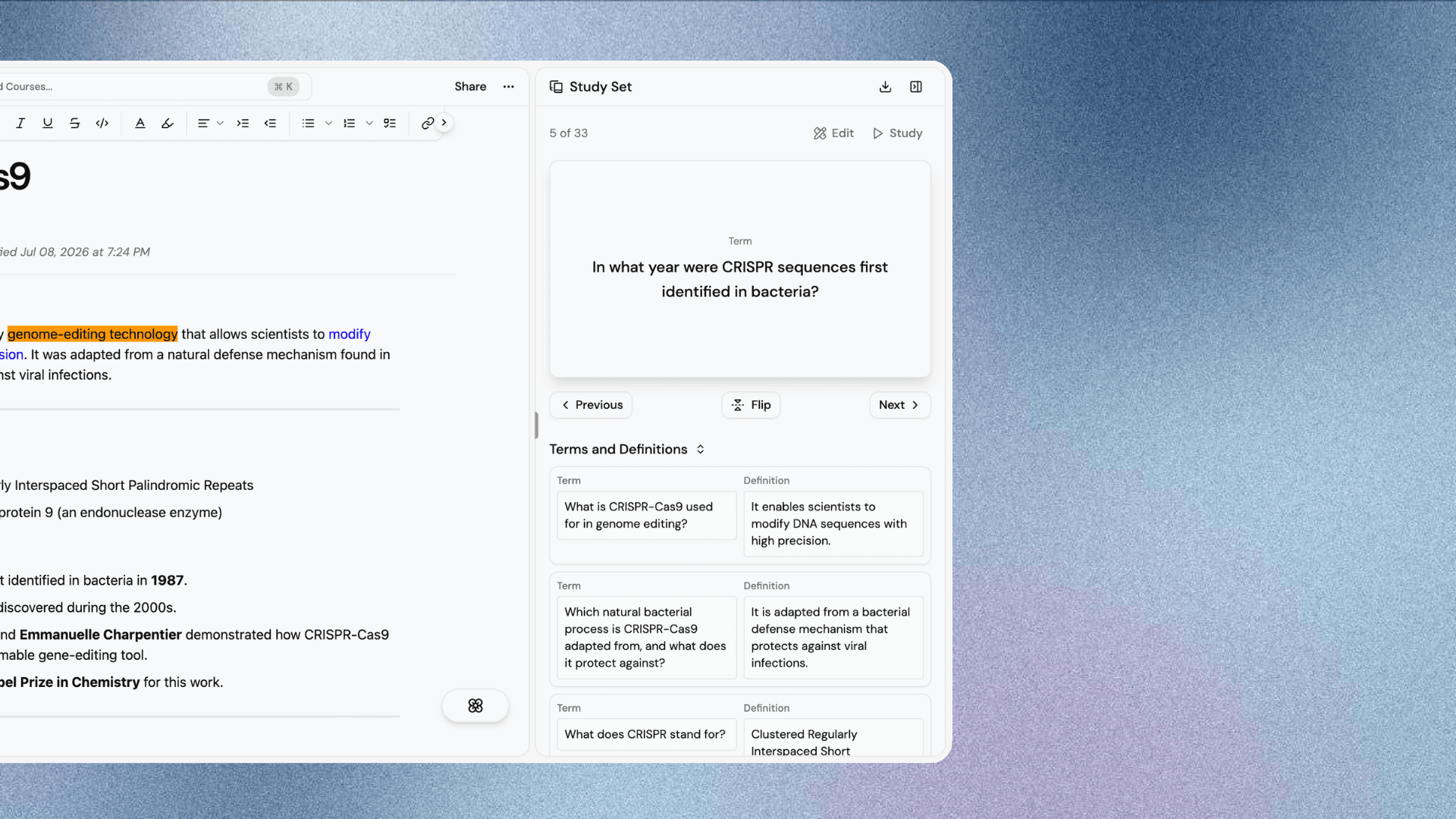Image resolution: width=1456 pixels, height=819 pixels.
Task: Go to the Next flashcard
Action: 899,405
